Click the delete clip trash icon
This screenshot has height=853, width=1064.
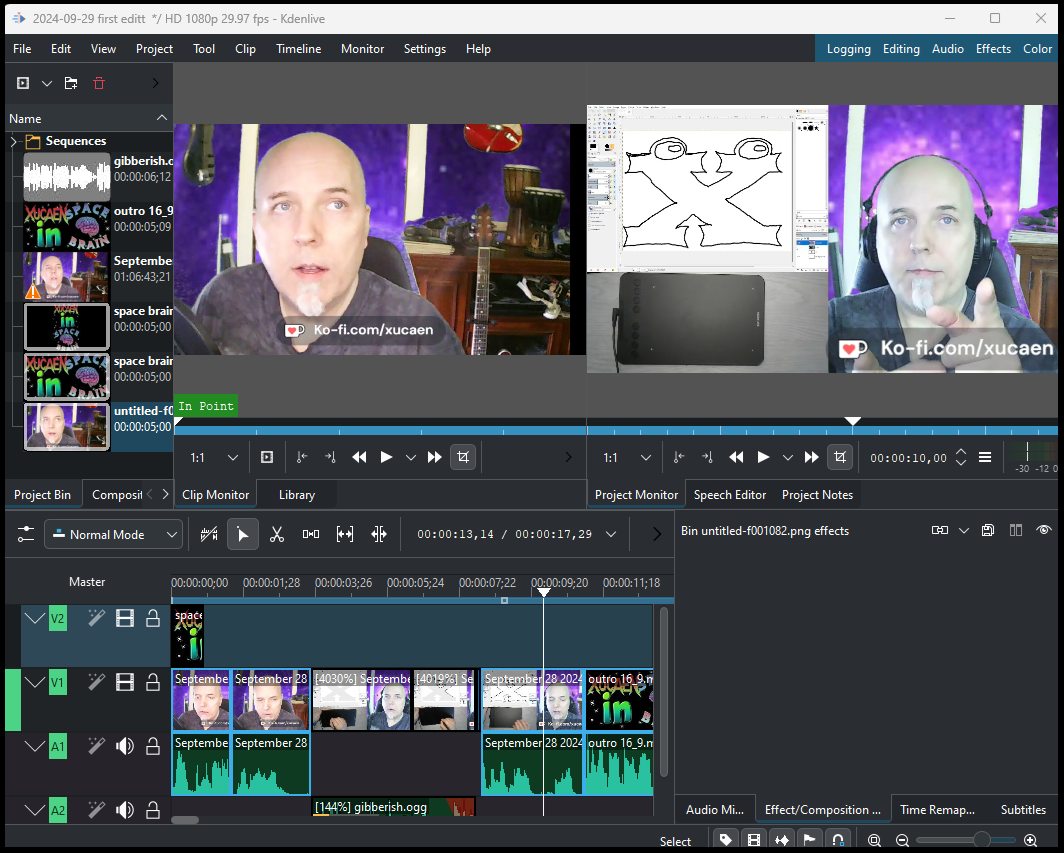(99, 83)
